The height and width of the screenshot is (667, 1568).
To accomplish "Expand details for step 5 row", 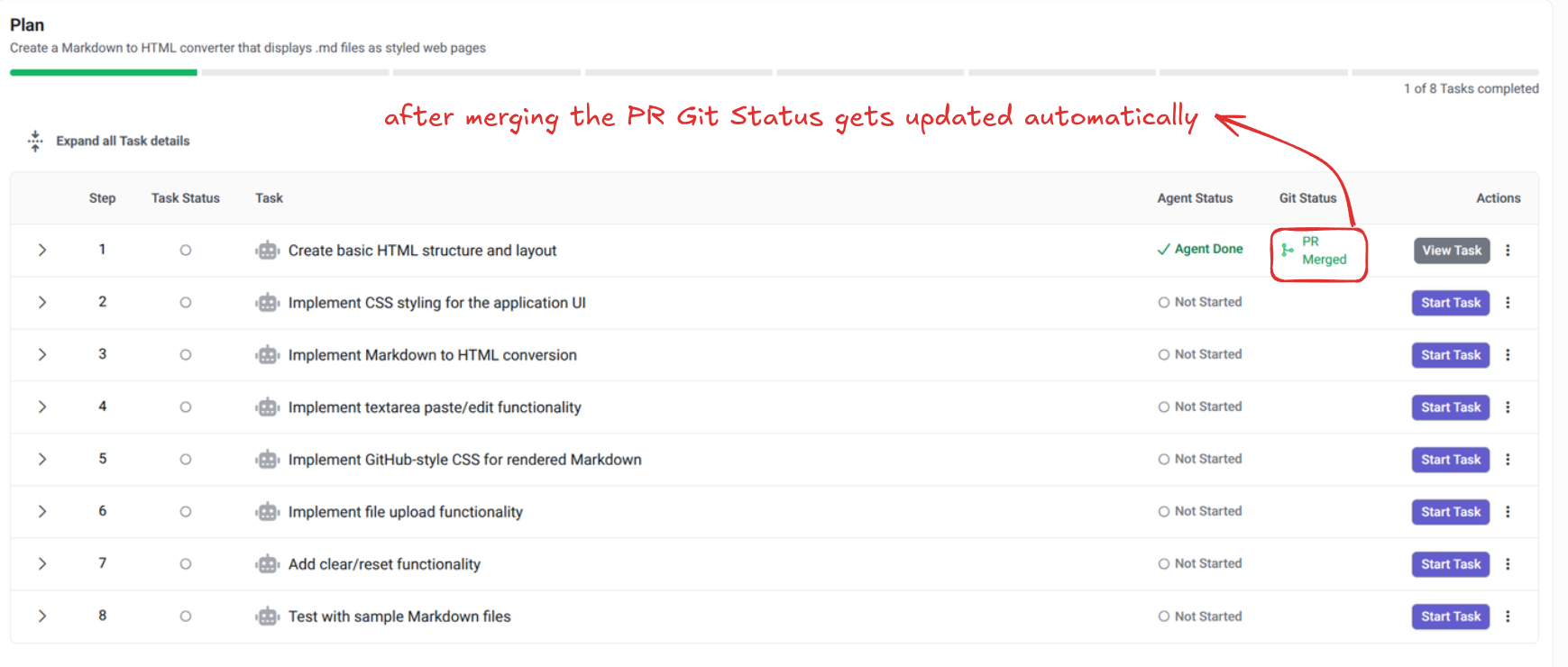I will pos(42,460).
